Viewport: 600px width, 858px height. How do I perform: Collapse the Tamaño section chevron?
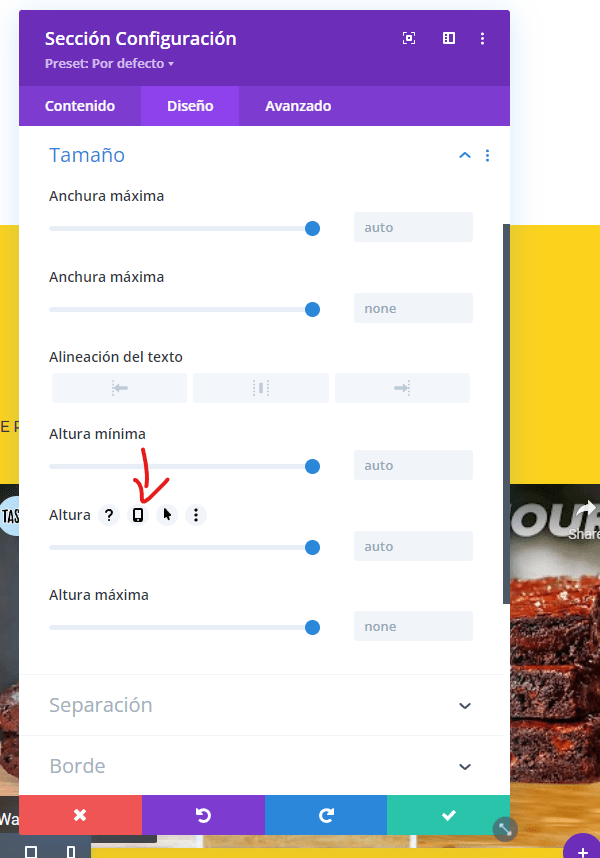464,155
